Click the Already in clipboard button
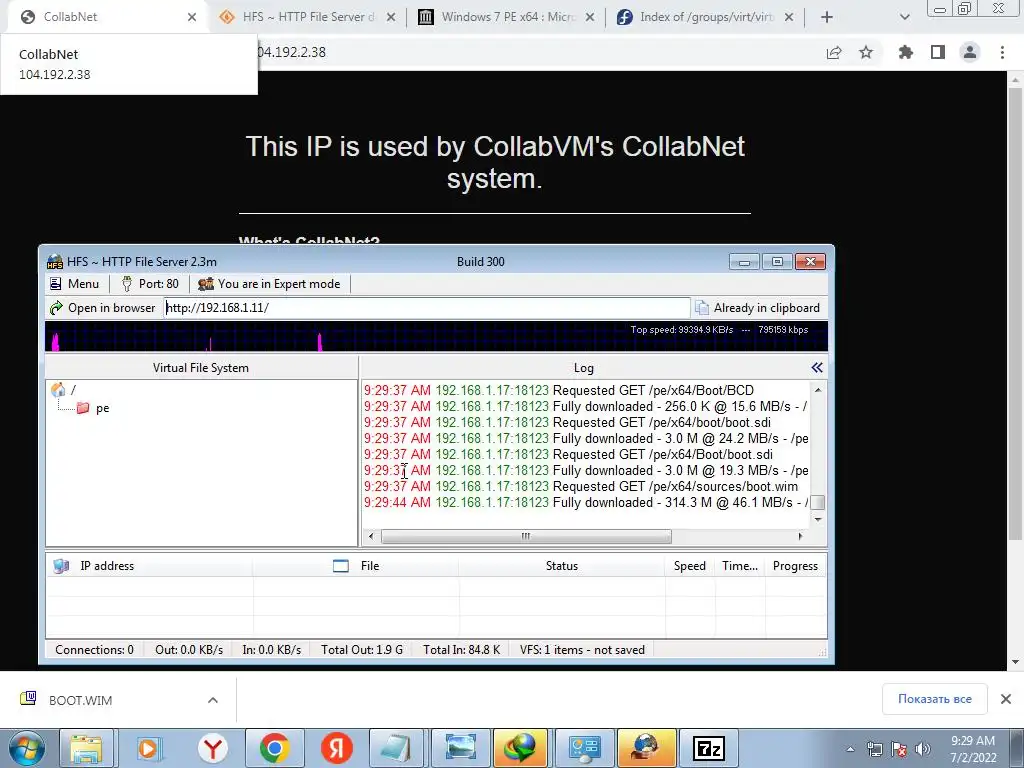 click(758, 308)
